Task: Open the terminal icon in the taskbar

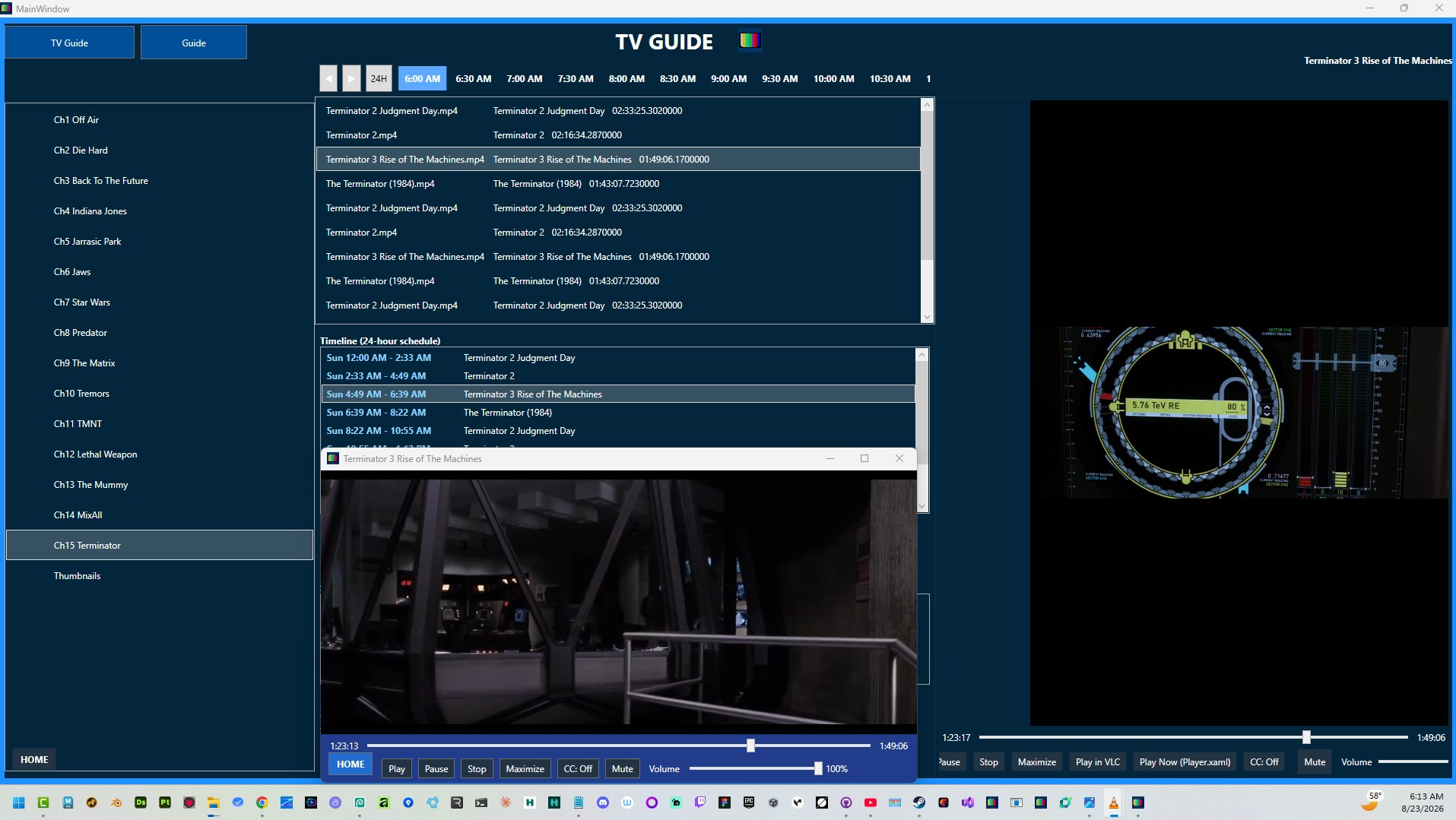Action: [x=481, y=803]
